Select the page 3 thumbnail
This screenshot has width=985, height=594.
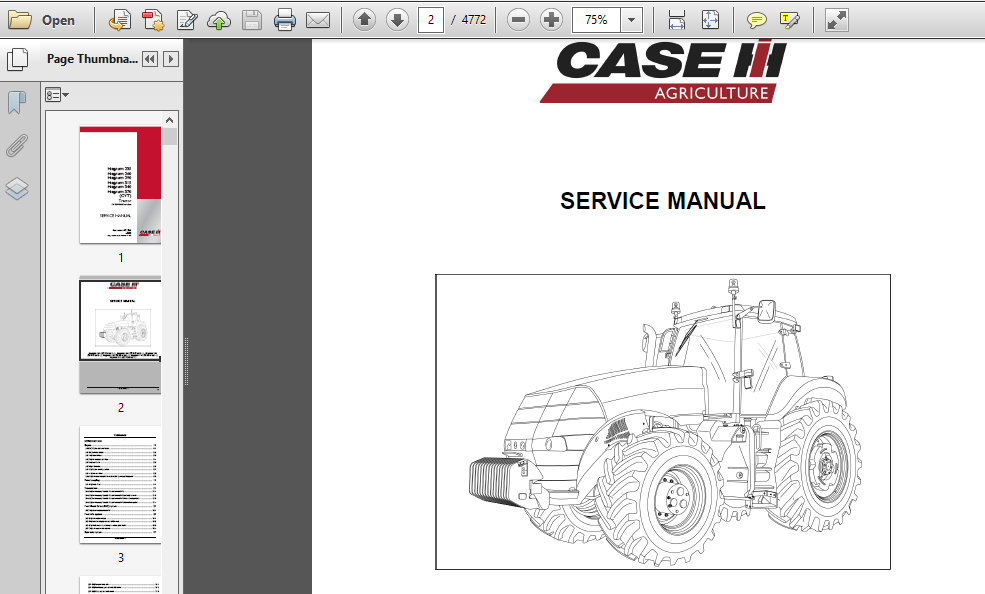[120, 484]
